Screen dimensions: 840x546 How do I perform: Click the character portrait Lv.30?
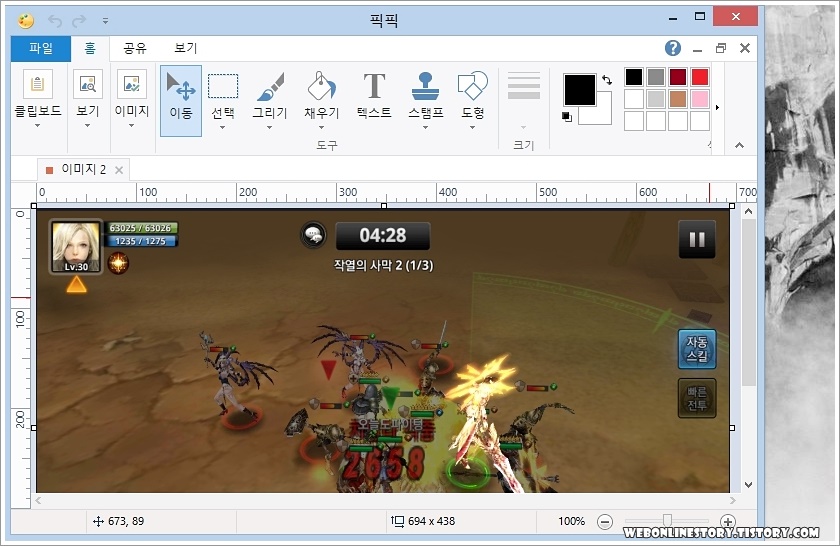point(76,246)
